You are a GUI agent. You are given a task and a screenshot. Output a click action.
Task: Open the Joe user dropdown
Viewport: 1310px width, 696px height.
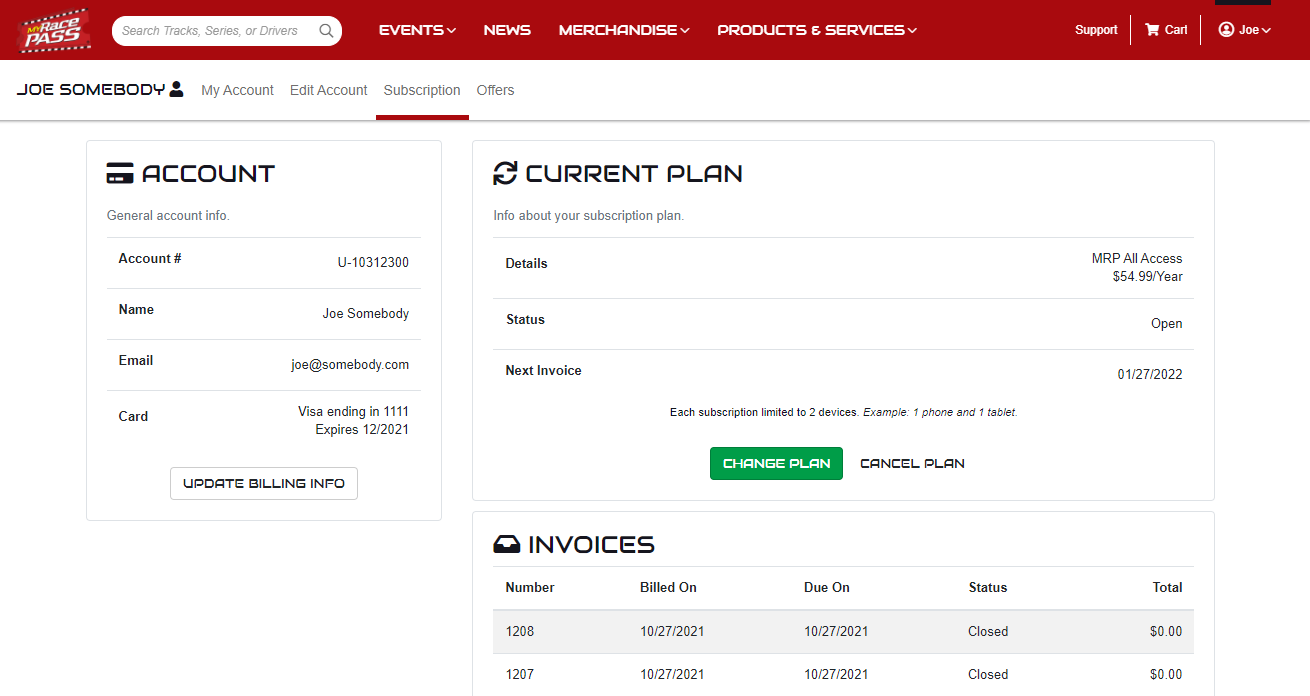[x=1245, y=30]
